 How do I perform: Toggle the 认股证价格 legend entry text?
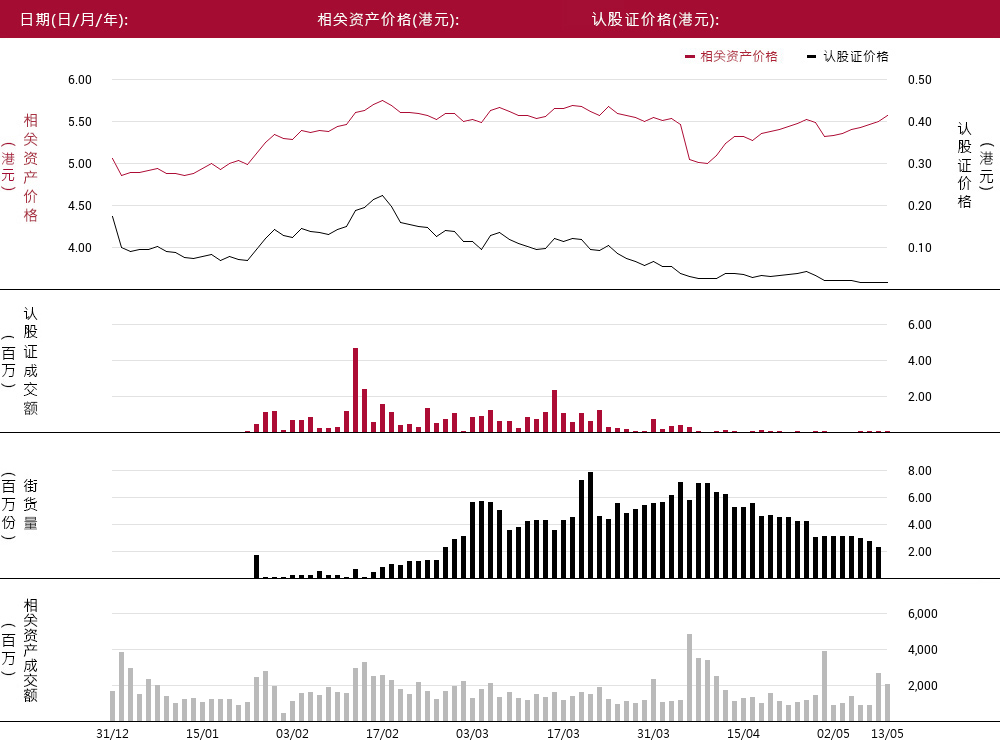(x=856, y=56)
